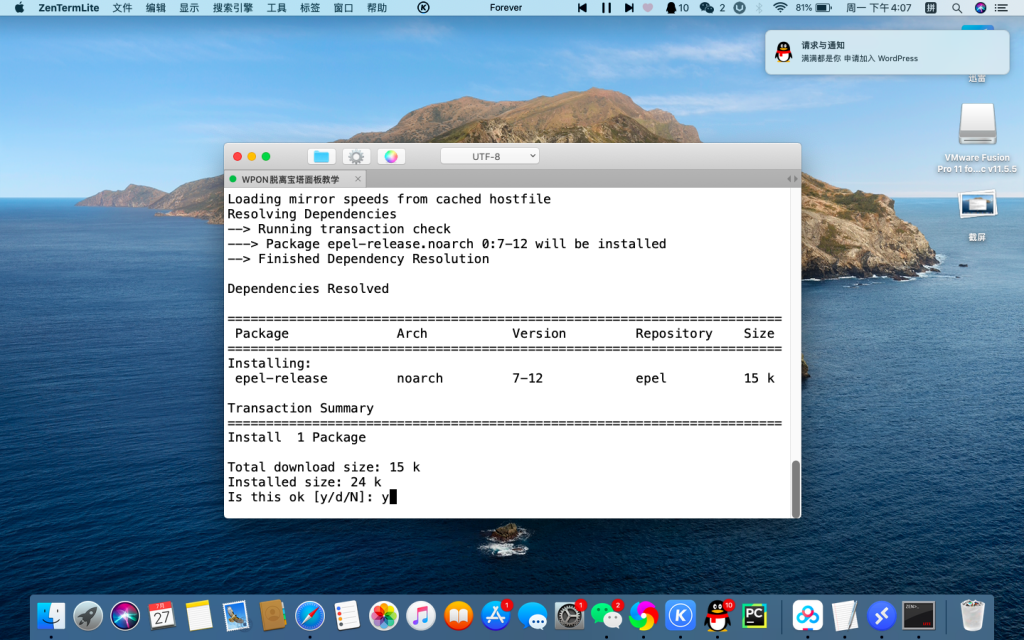Open the 标签 menu
The image size is (1024, 640).
pyautogui.click(x=310, y=8)
